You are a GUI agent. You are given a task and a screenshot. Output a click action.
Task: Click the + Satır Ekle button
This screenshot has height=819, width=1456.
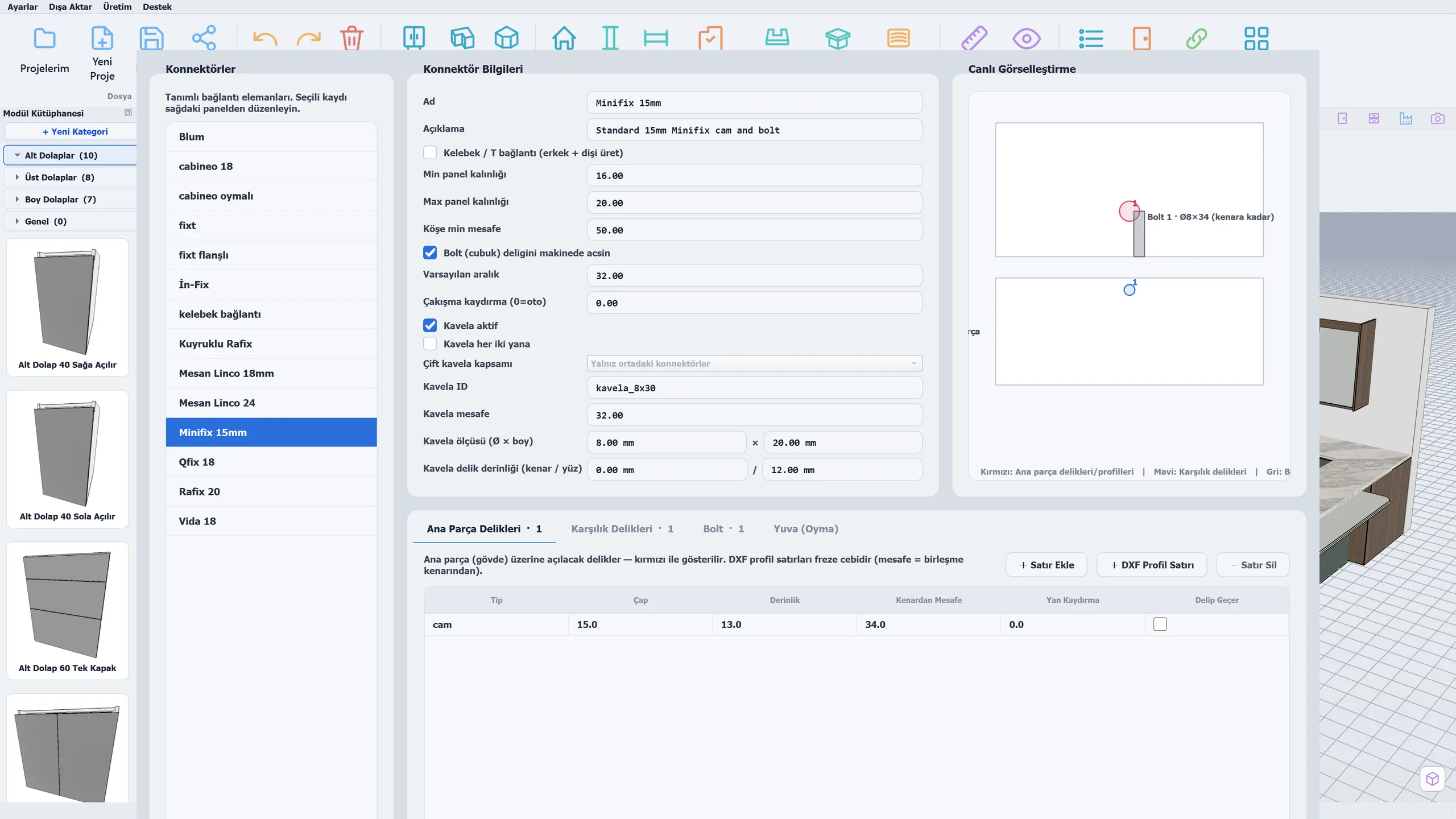pyautogui.click(x=1046, y=565)
